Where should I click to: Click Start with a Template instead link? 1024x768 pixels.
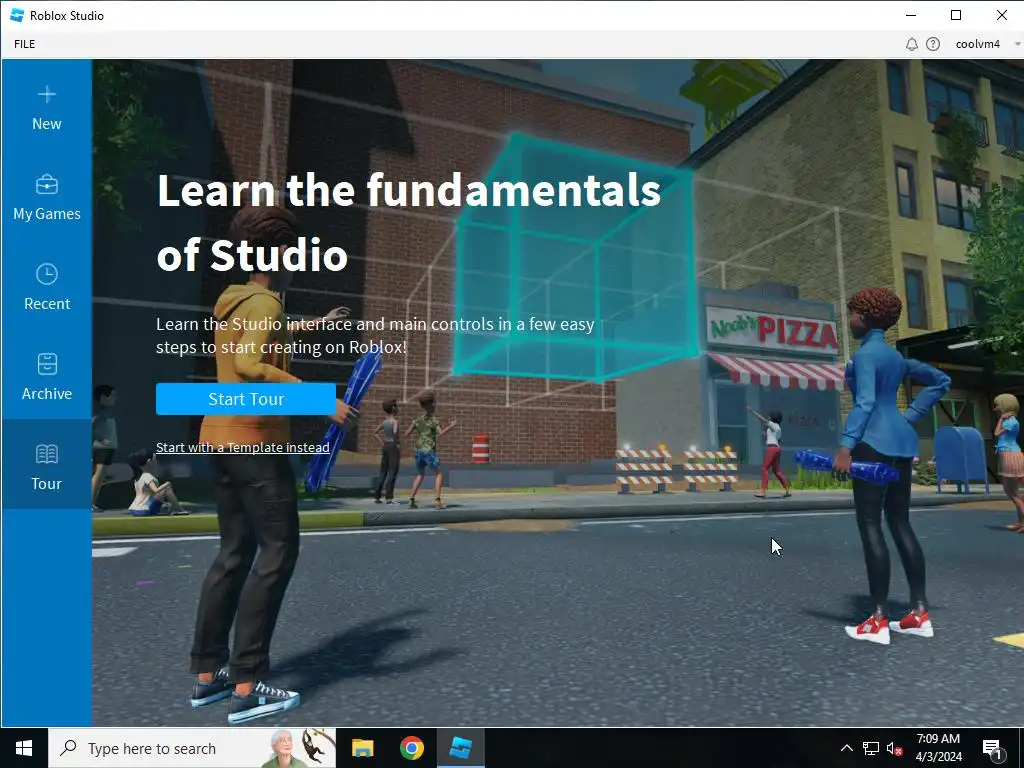click(242, 447)
